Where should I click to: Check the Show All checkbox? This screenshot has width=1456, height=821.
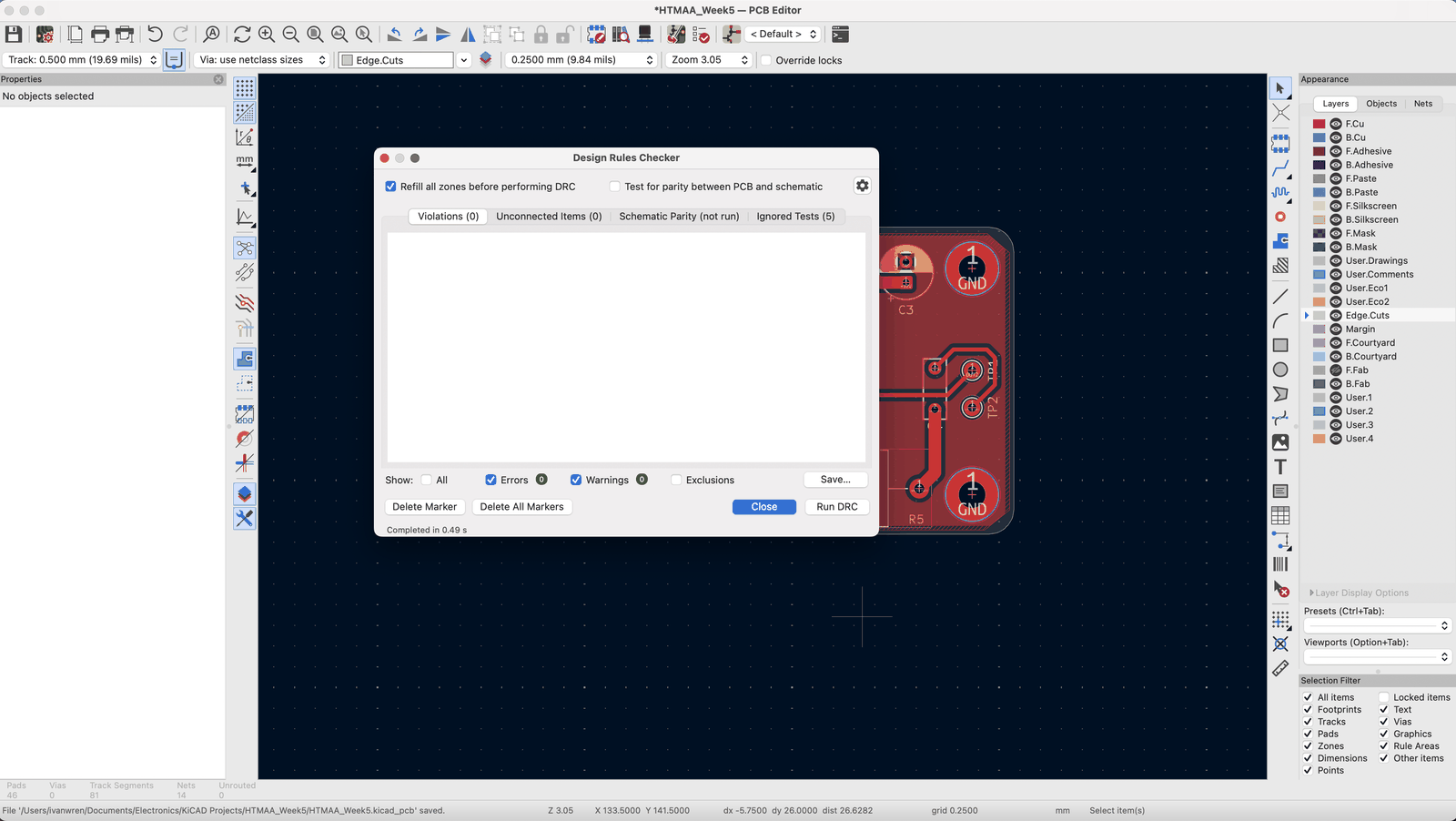(426, 480)
